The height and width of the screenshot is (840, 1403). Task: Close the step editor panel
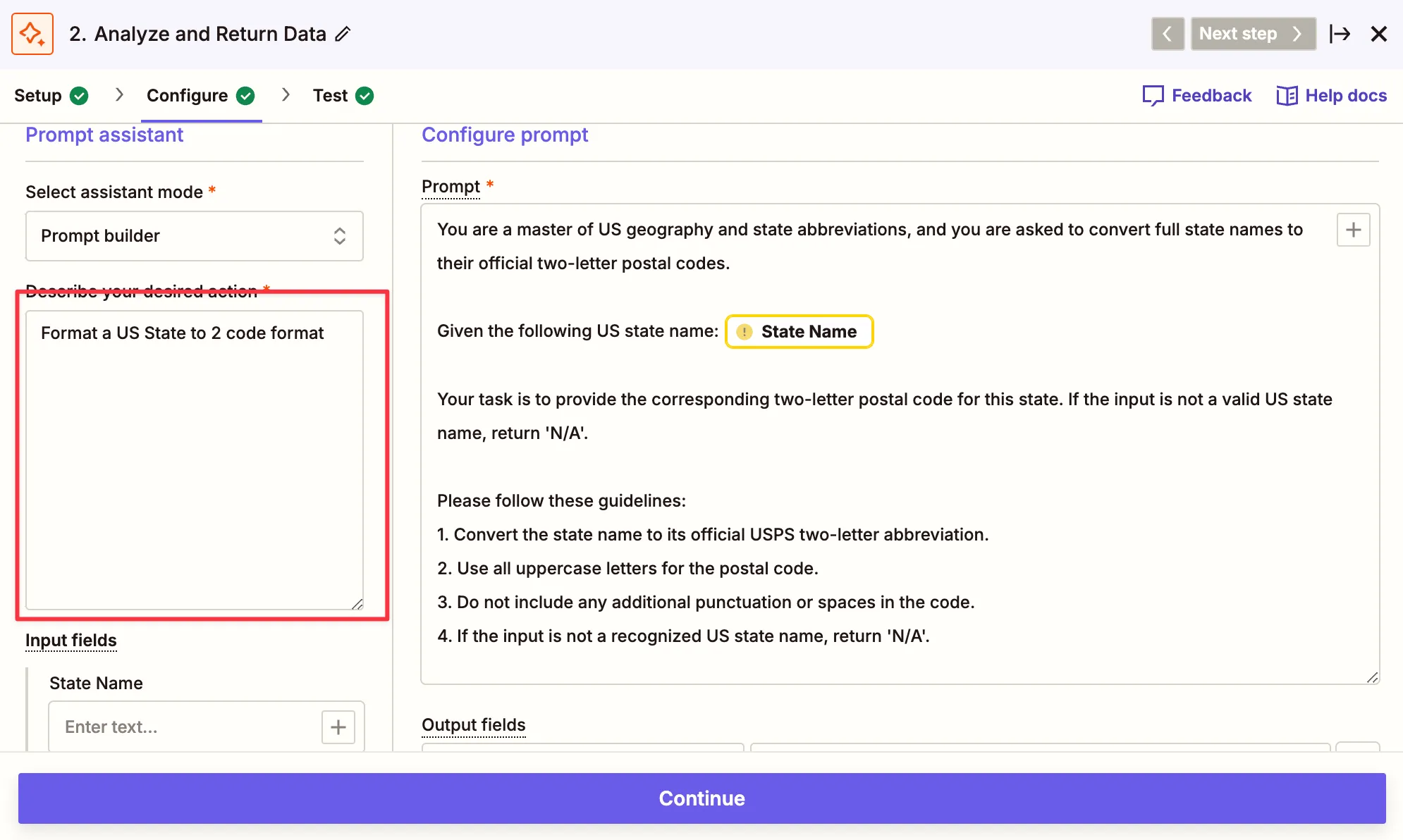point(1378,34)
